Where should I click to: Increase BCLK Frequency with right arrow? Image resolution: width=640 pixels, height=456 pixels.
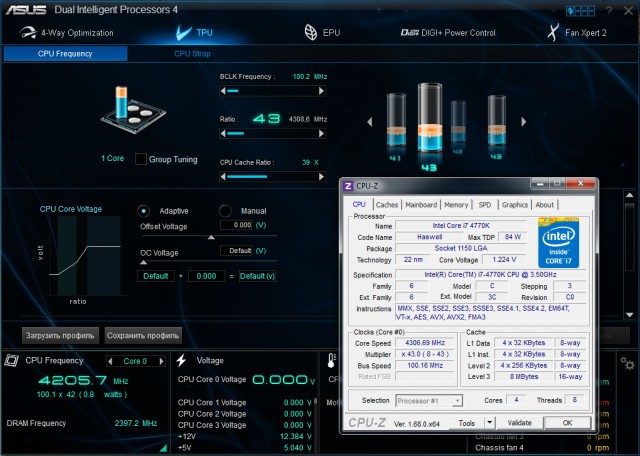(322, 91)
